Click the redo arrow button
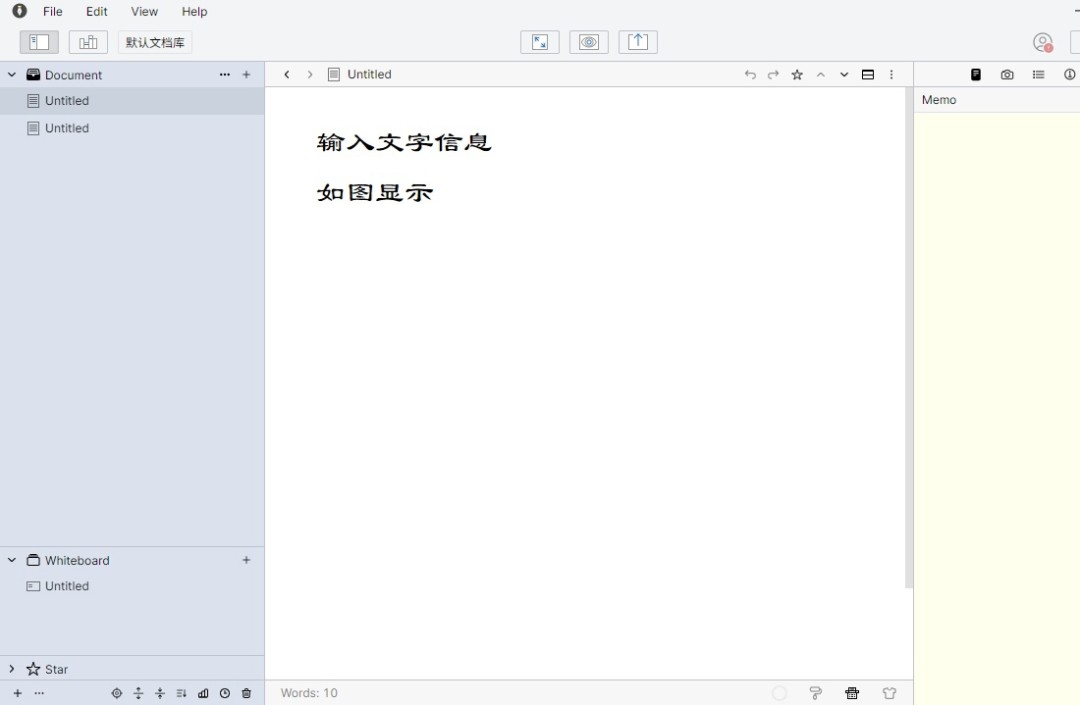 pyautogui.click(x=773, y=74)
